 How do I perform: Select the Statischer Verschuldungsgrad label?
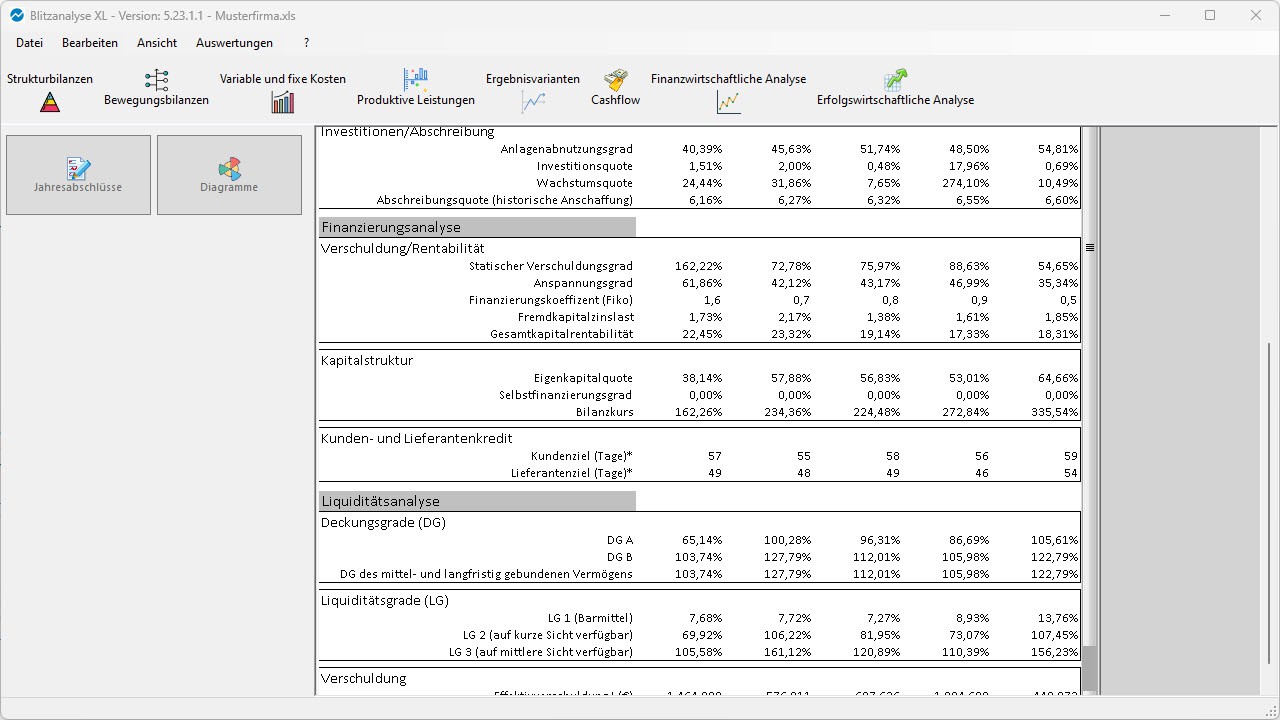pos(551,266)
